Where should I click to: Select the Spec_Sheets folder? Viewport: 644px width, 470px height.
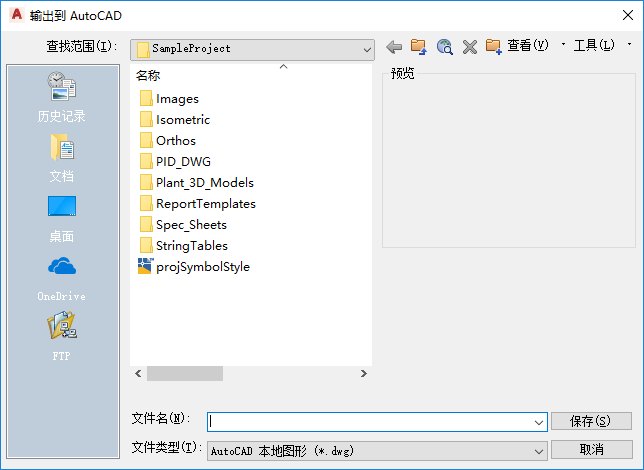(183, 224)
